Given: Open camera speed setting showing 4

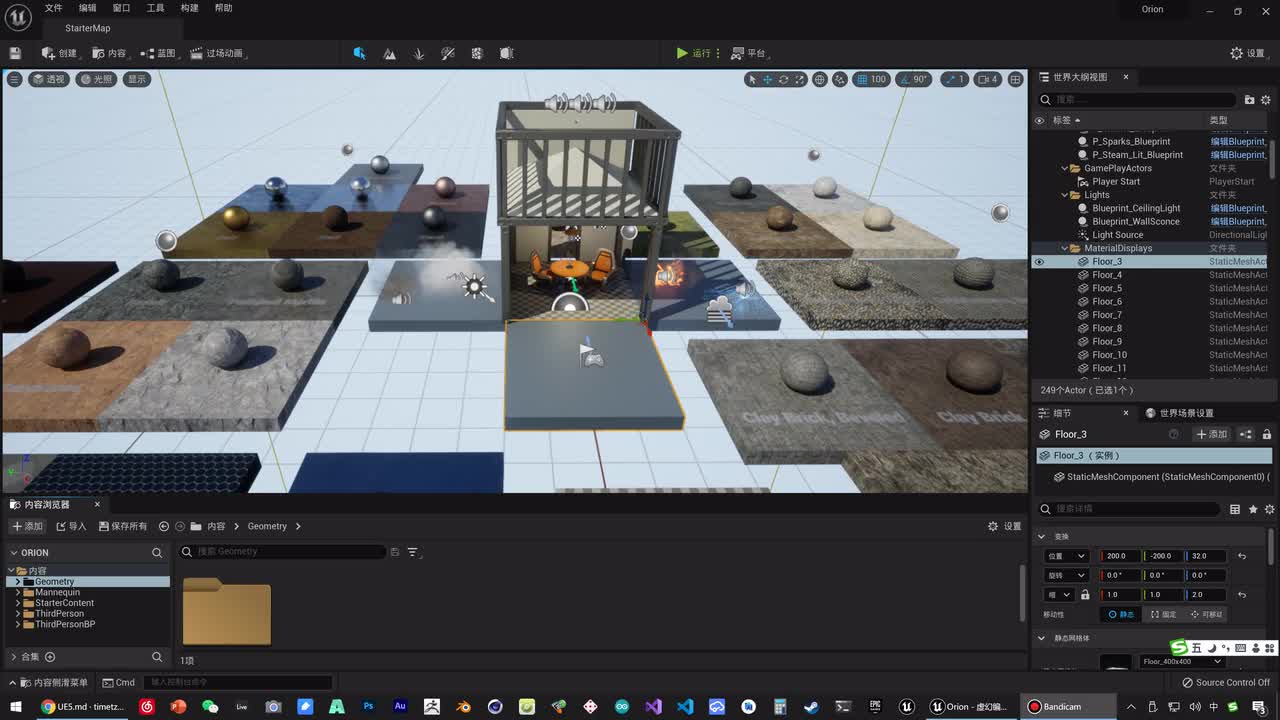Looking at the screenshot, I should coord(988,79).
